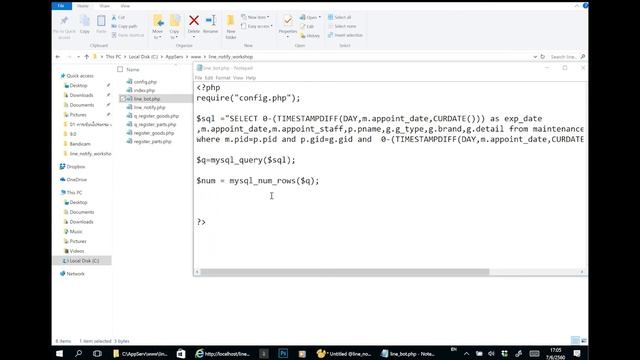Open Action Center notifications icon

(x=577, y=353)
